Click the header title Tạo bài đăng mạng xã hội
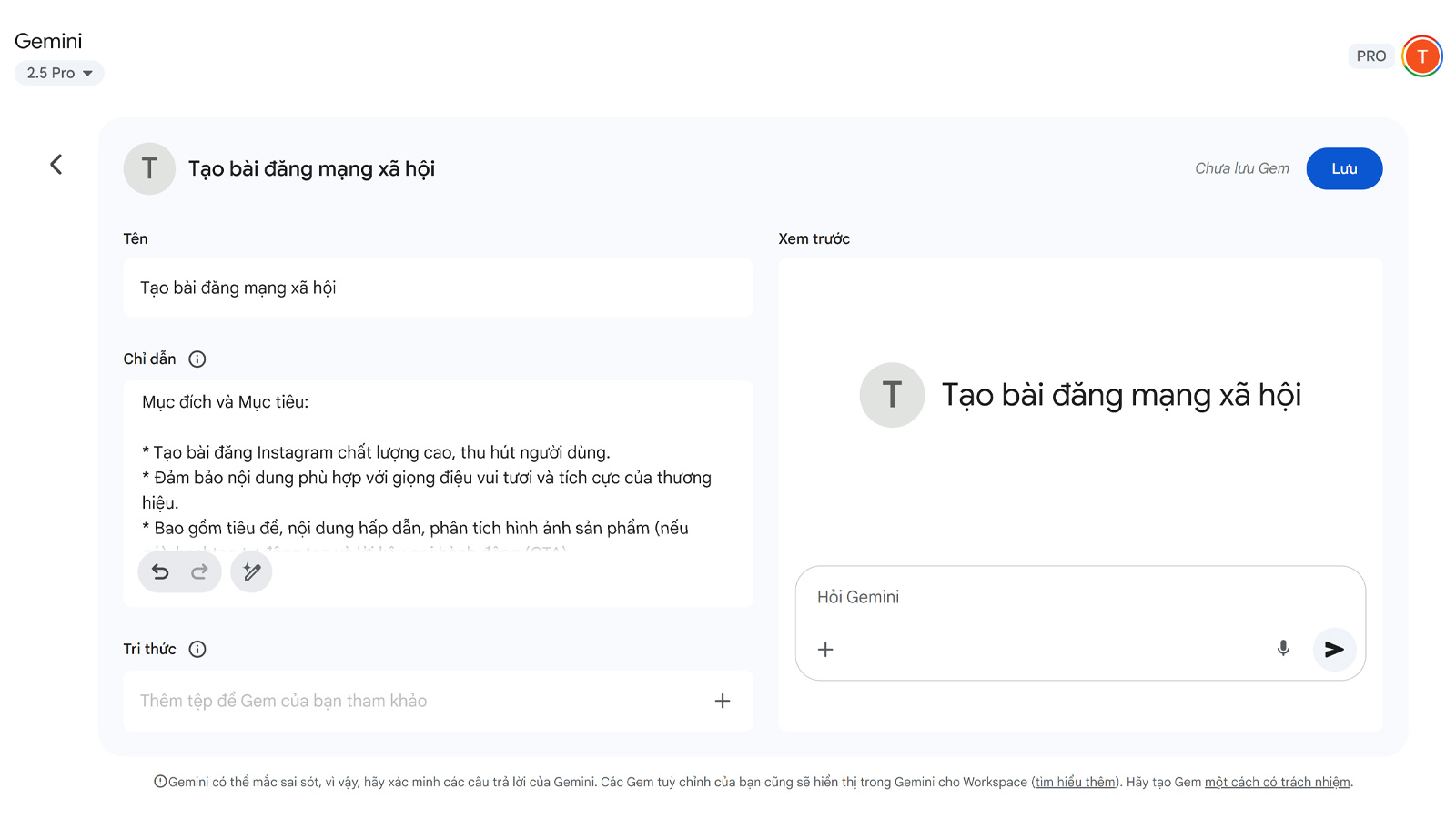1456x819 pixels. [x=311, y=168]
